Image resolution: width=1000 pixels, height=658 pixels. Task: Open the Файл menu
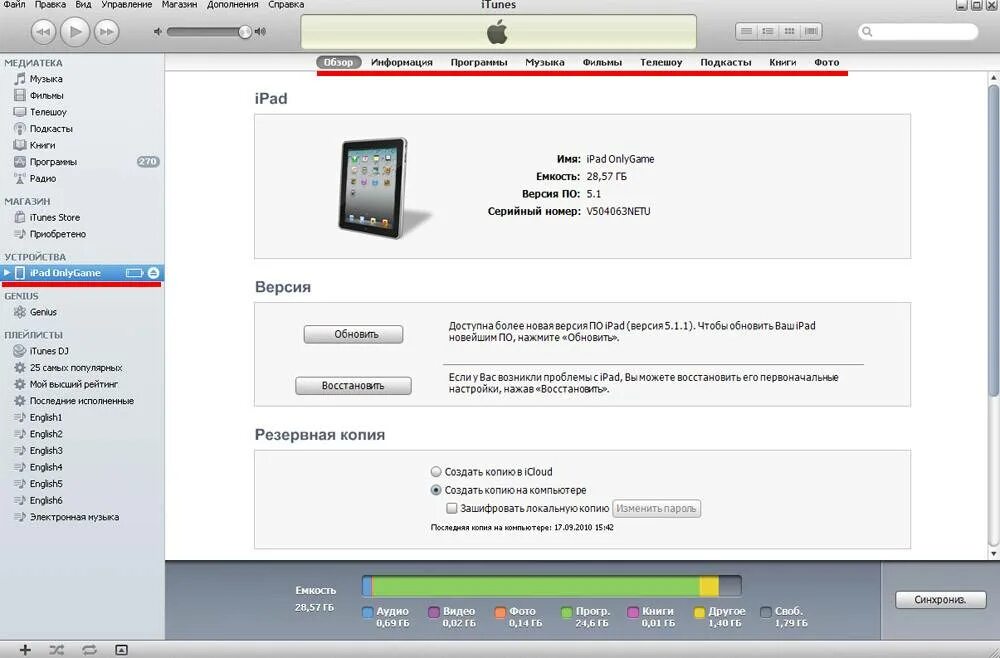coord(15,4)
